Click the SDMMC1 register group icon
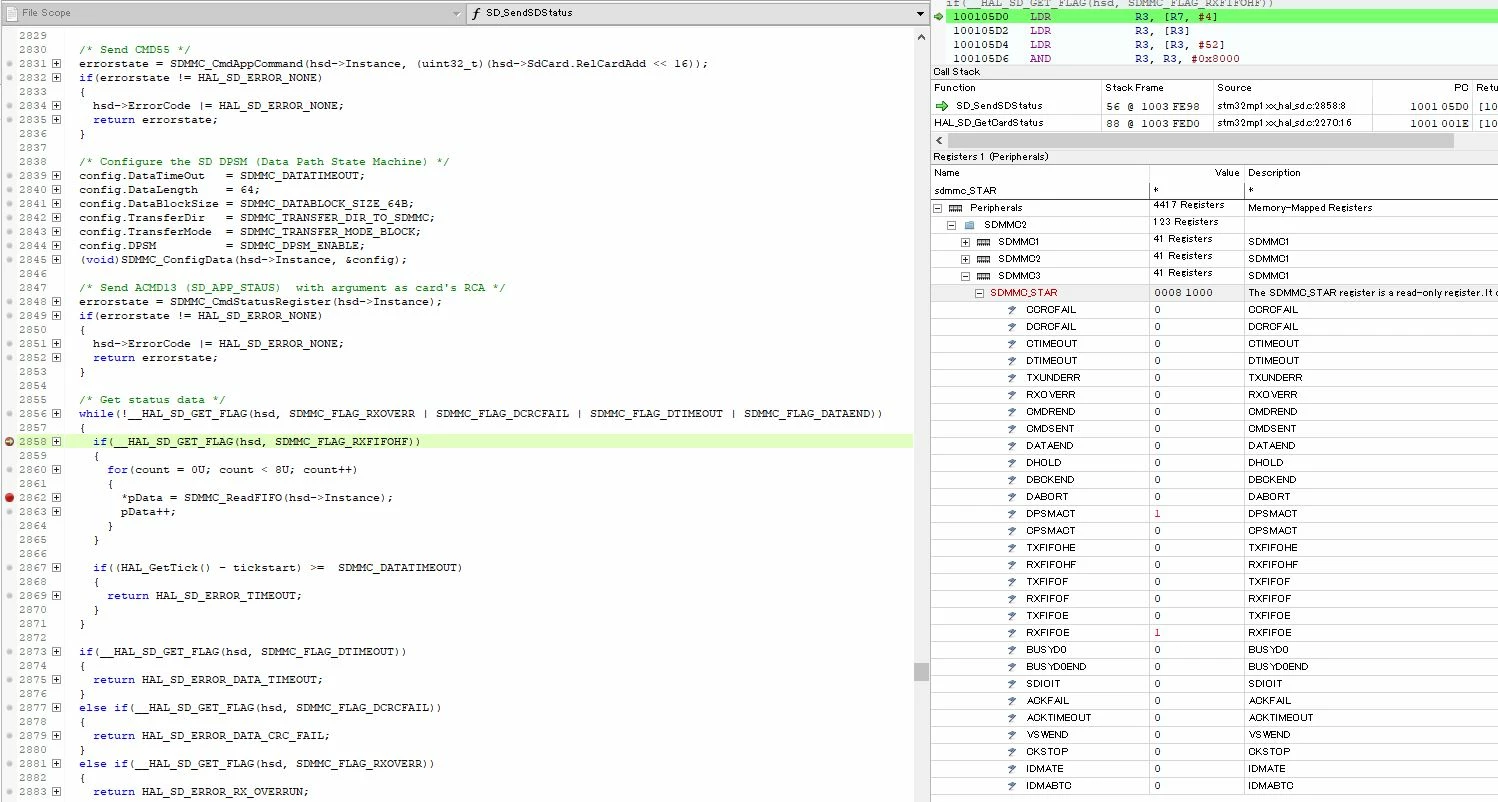1498x802 pixels. tap(983, 242)
